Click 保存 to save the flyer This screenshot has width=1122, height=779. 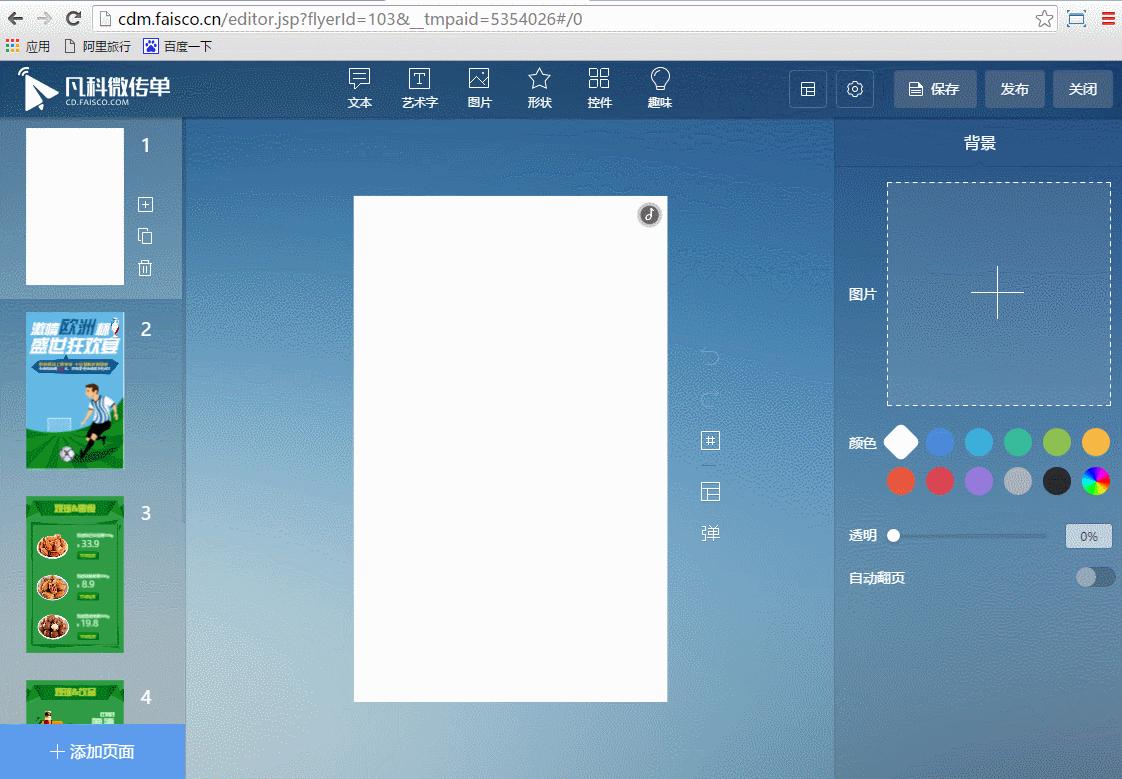pos(933,89)
